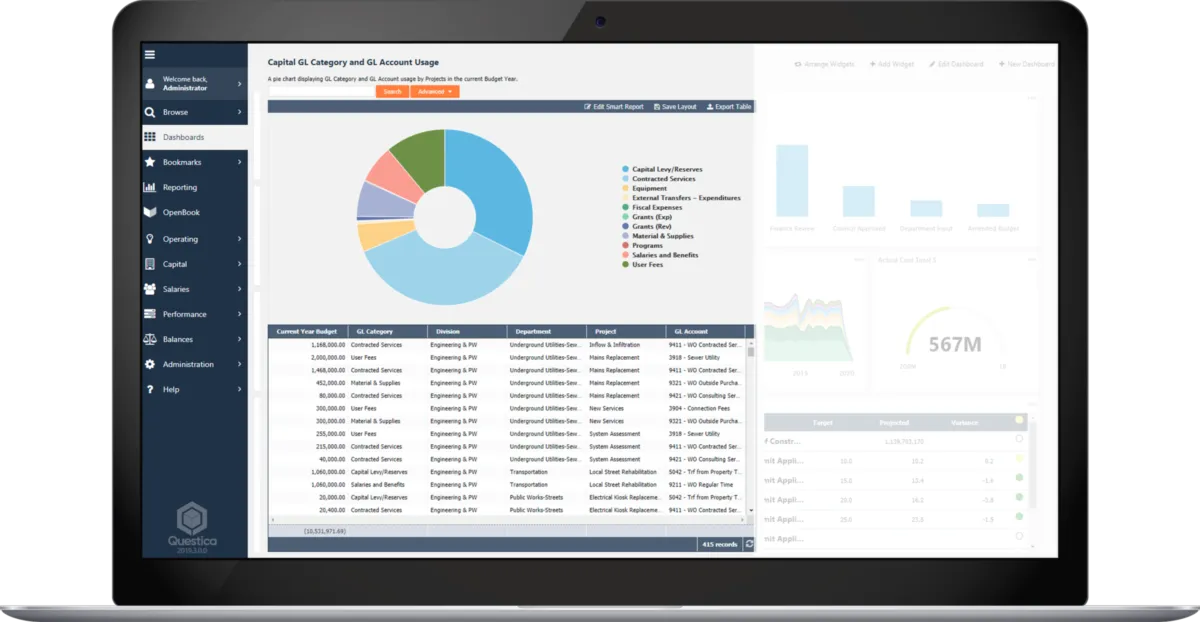Screen dimensions: 1200x622
Task: Toggle User Fees legend entry
Action: pos(642,265)
